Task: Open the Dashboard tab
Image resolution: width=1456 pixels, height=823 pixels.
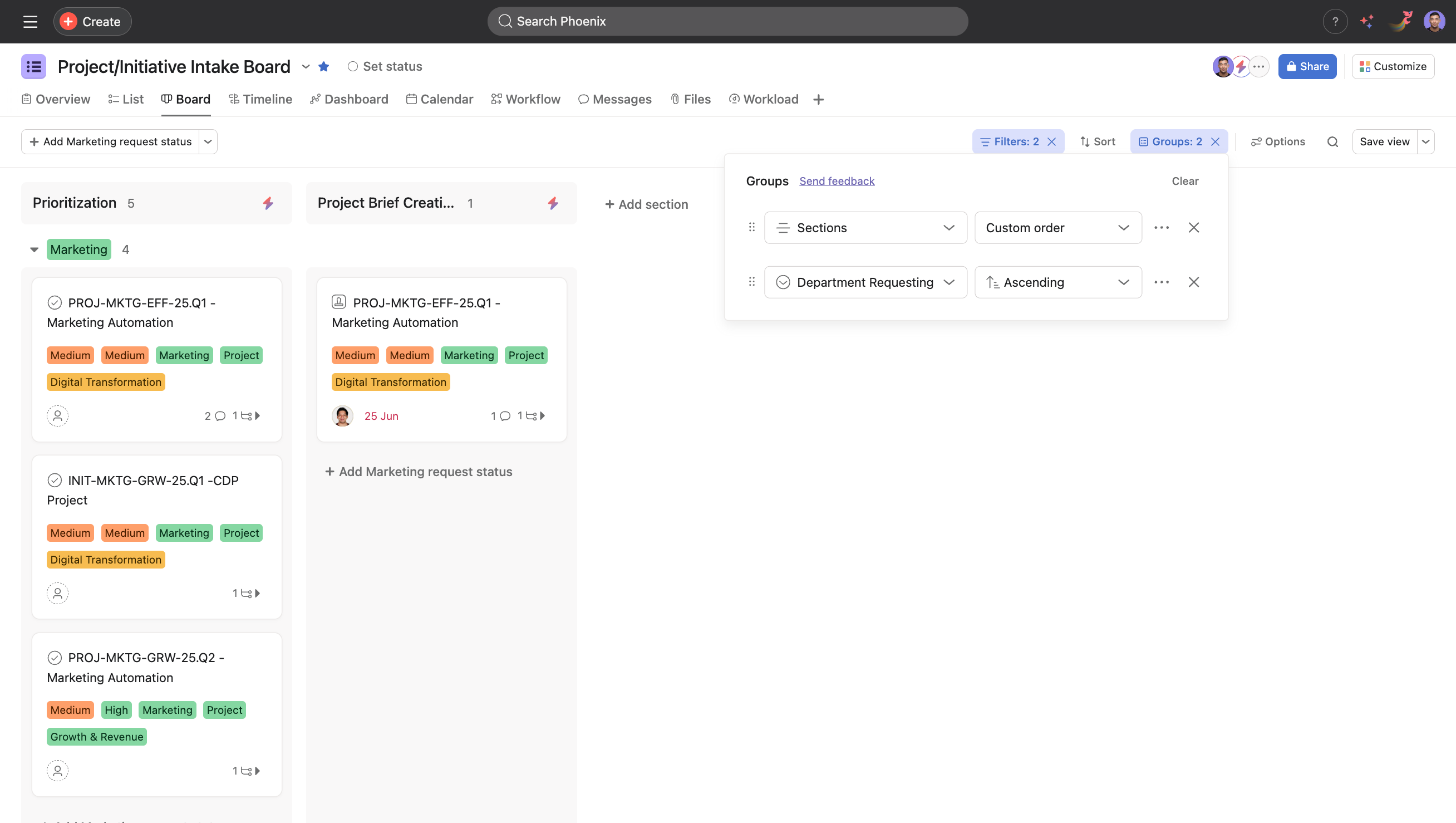Action: click(349, 100)
